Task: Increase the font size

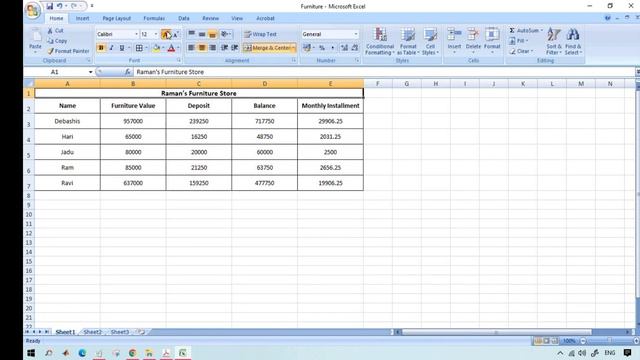Action: [166, 34]
